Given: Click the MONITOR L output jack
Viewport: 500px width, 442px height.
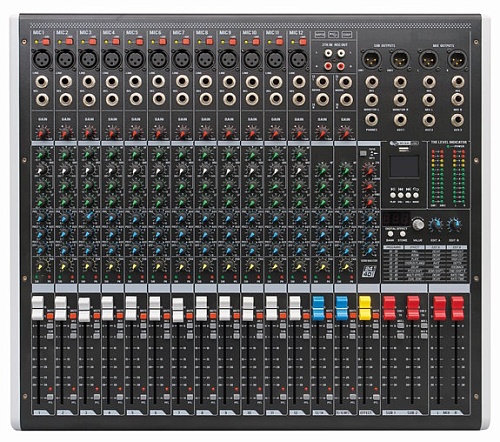Looking at the screenshot, I should click(371, 100).
